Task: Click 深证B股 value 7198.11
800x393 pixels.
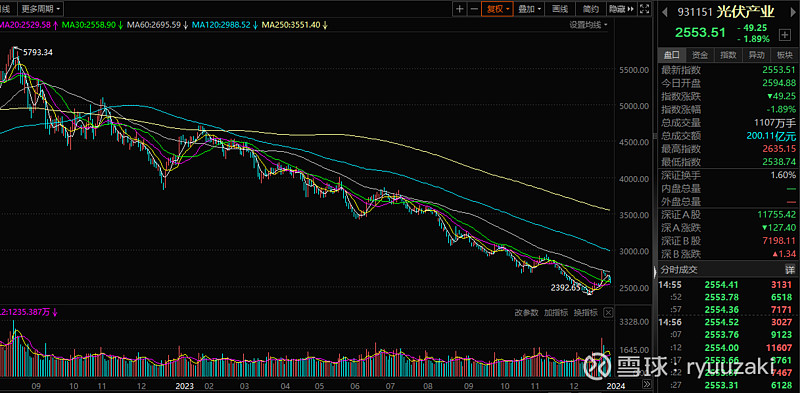Action: coord(779,241)
